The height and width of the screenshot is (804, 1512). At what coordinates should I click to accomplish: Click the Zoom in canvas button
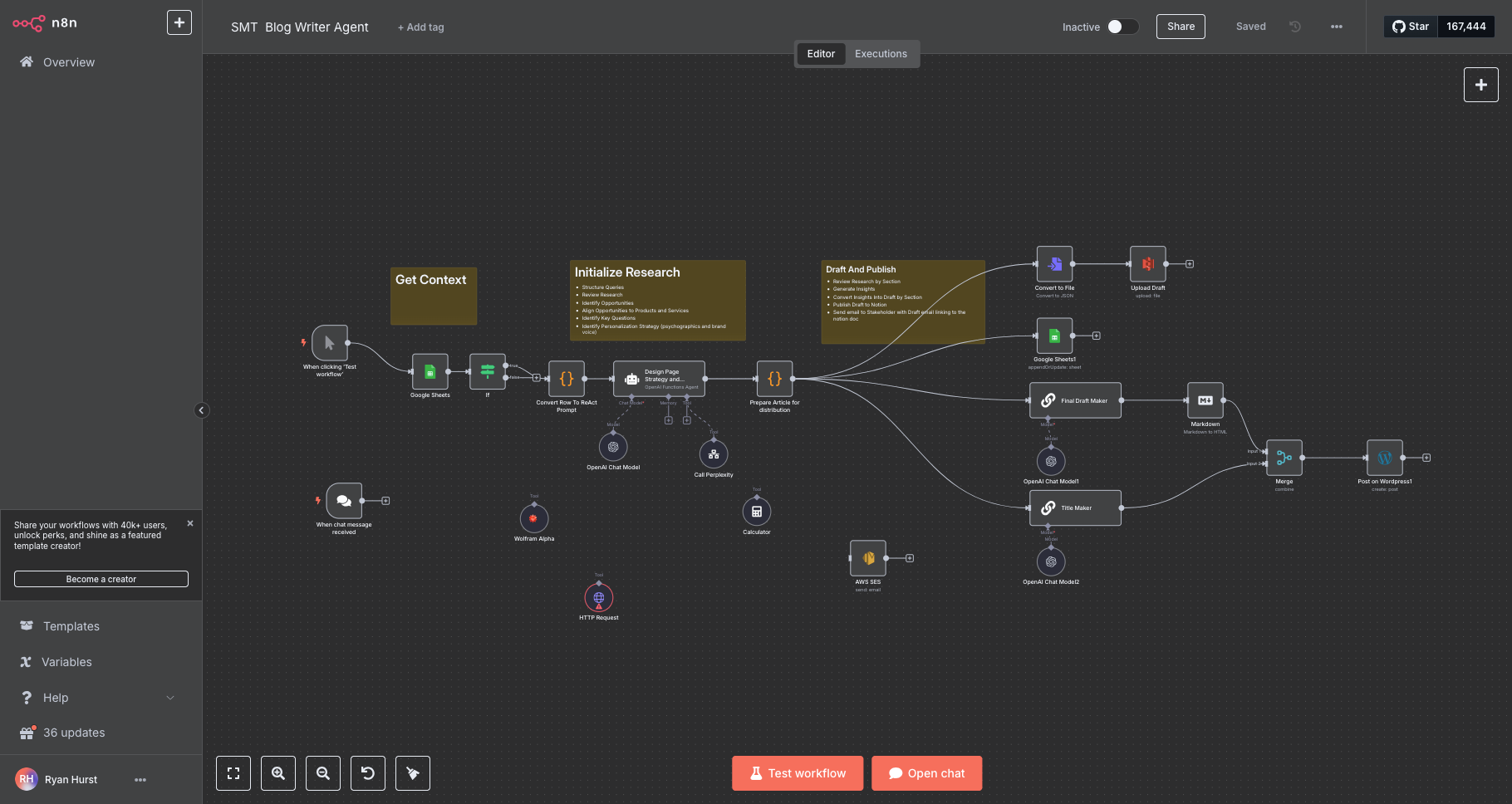[x=278, y=773]
